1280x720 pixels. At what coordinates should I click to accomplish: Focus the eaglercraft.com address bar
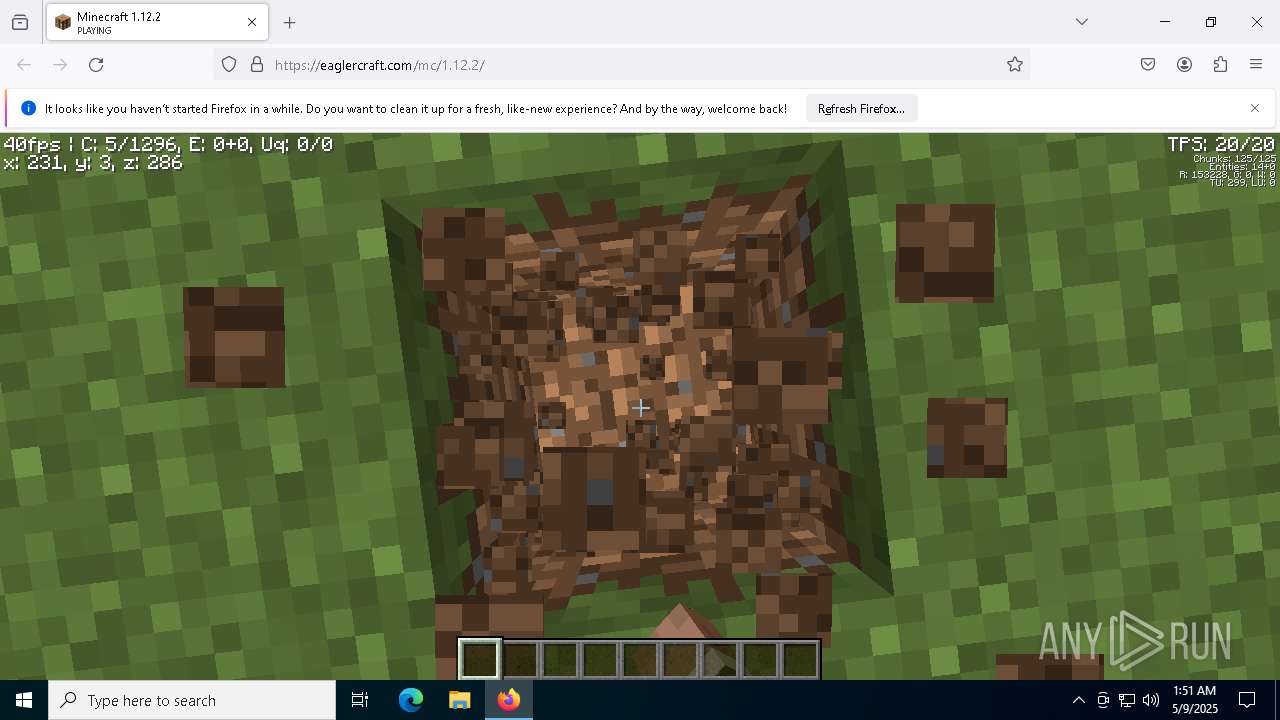click(620, 65)
